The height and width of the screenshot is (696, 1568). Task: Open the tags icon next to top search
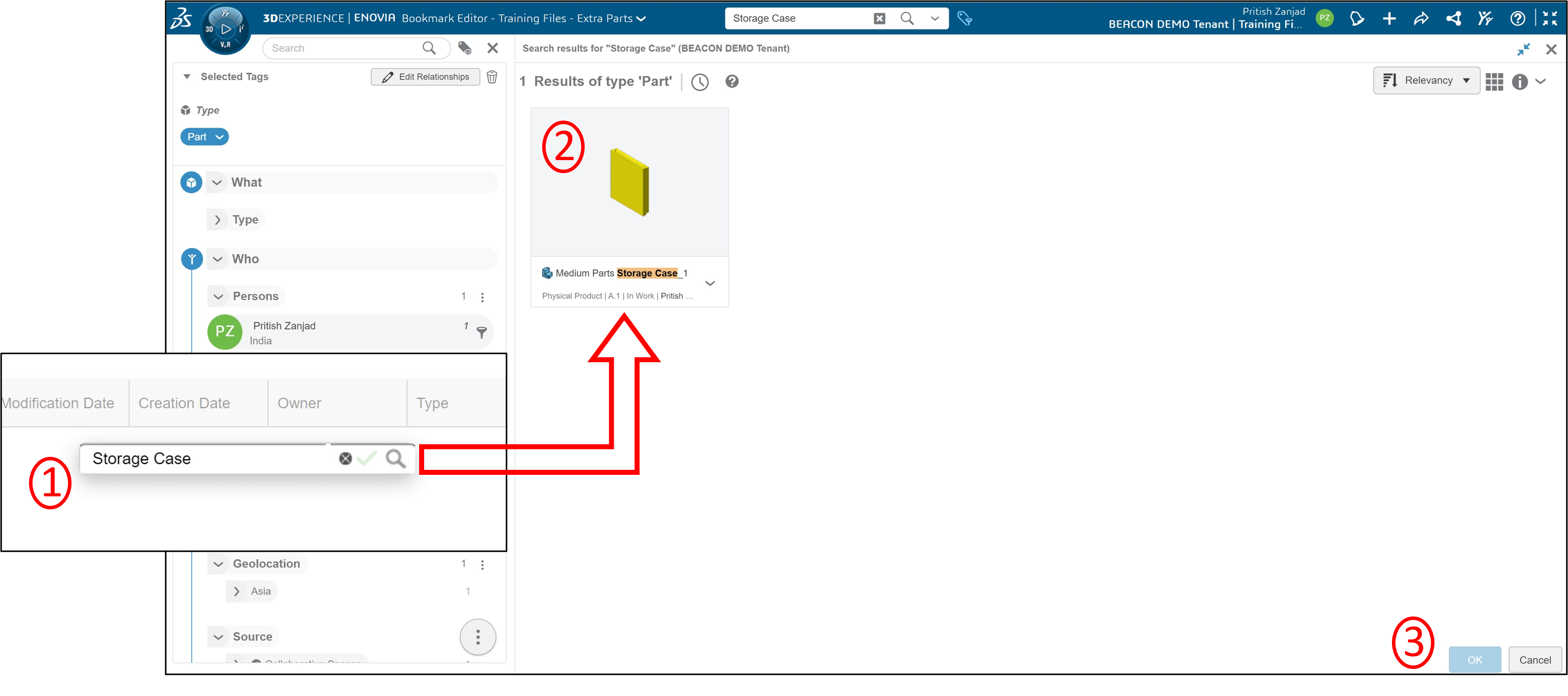pyautogui.click(x=964, y=19)
